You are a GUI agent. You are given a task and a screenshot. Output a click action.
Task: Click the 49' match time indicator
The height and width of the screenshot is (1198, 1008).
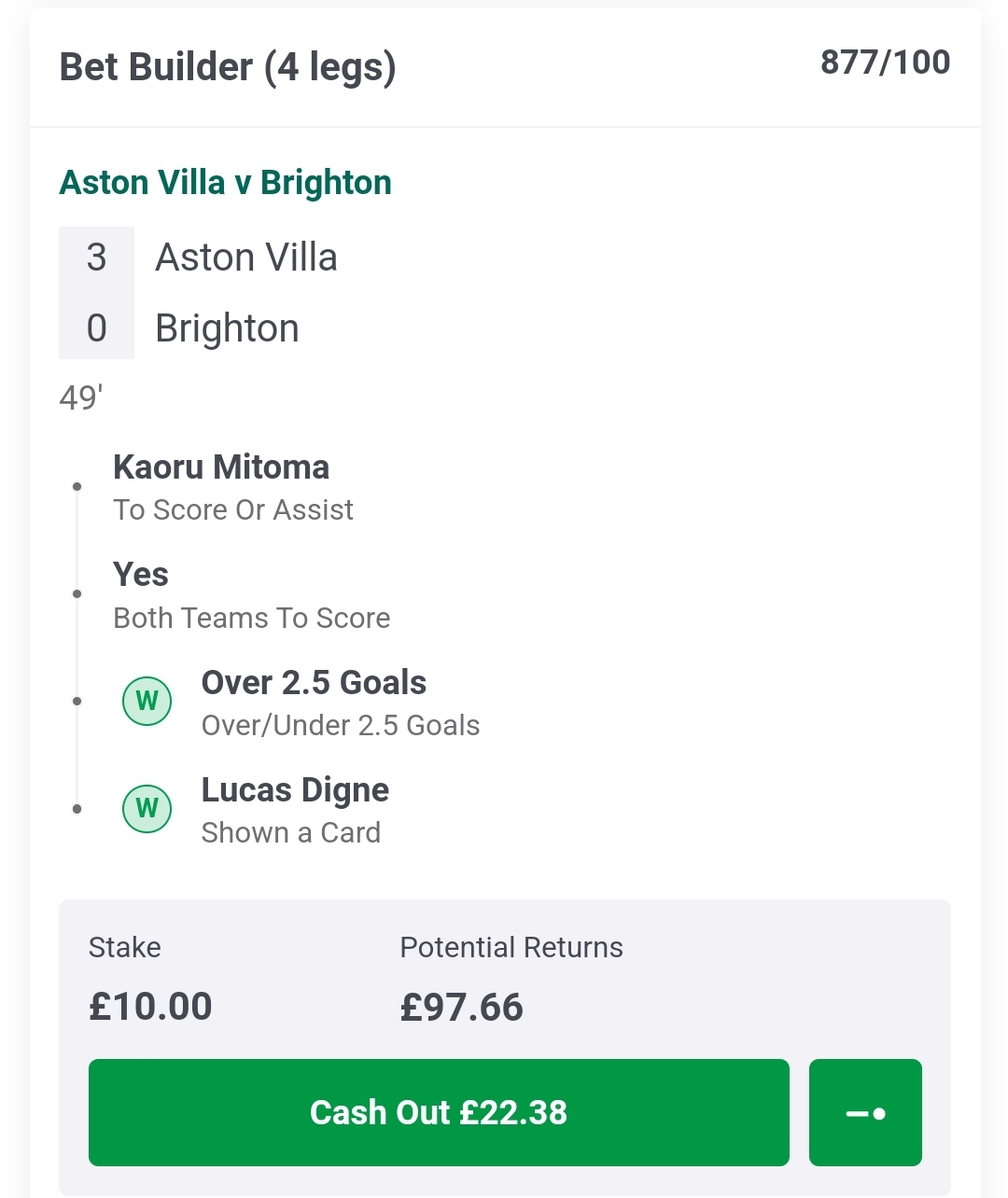tap(80, 397)
